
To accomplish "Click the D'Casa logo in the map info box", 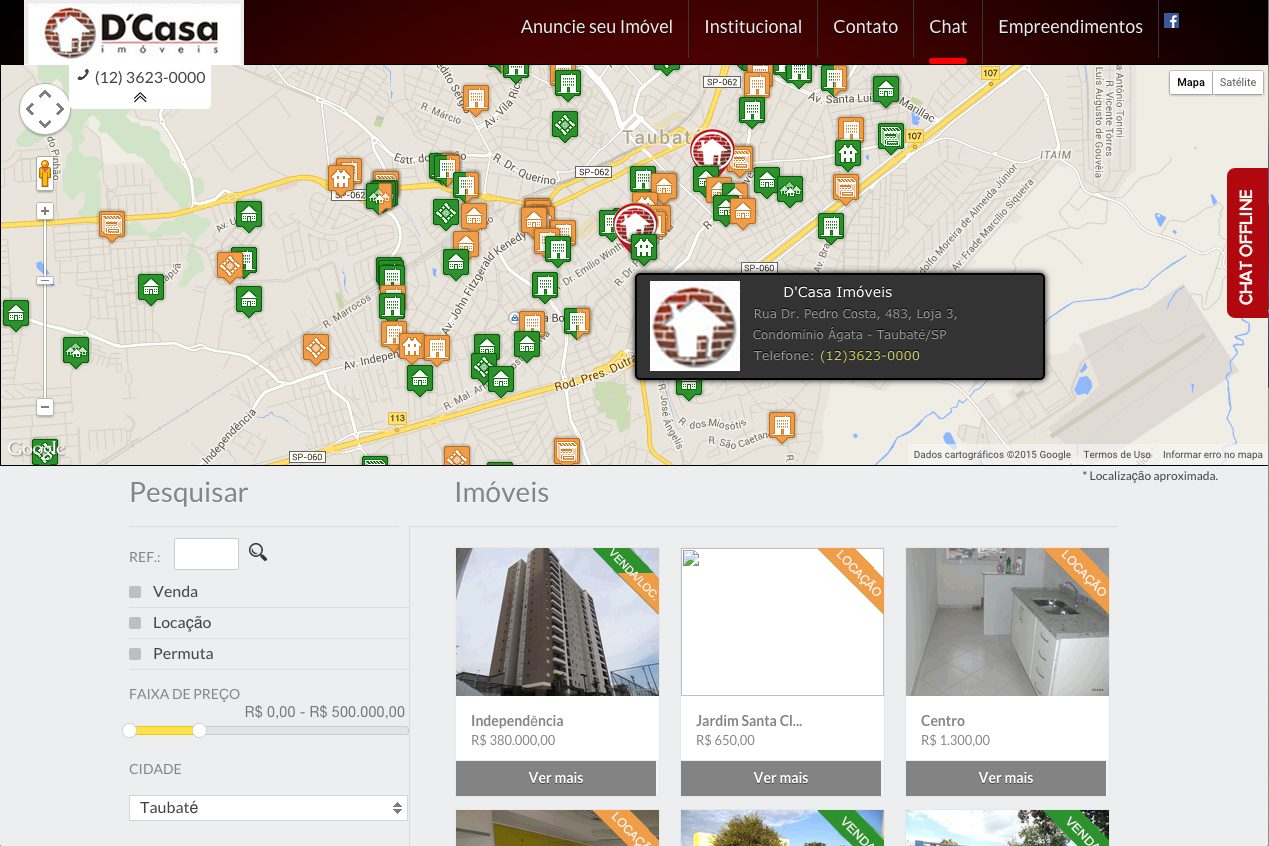I will tap(695, 326).
